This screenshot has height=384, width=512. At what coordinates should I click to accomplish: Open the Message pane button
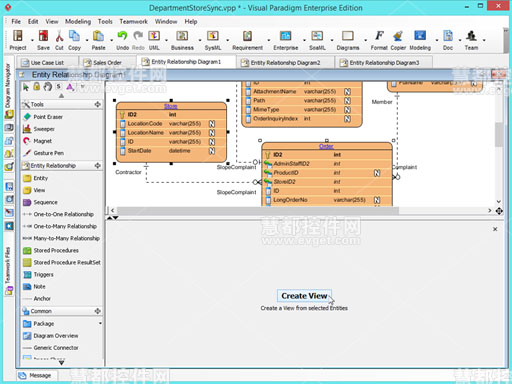[x=37, y=375]
